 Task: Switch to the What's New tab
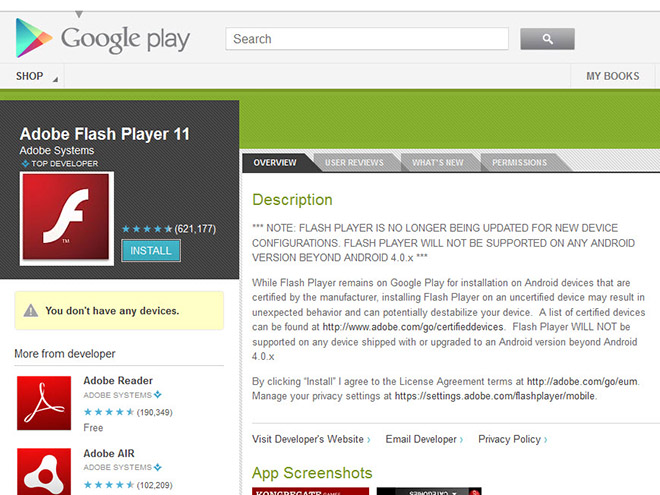coord(437,162)
